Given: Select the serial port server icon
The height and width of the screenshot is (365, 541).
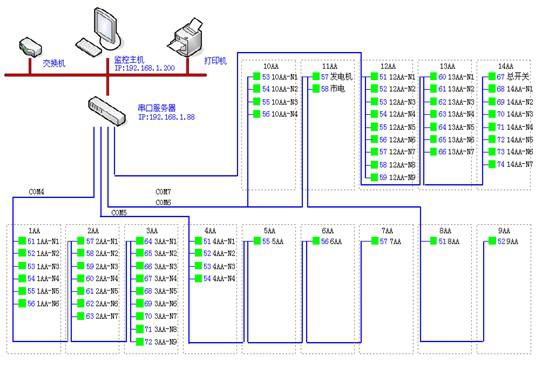Looking at the screenshot, I should [x=107, y=111].
